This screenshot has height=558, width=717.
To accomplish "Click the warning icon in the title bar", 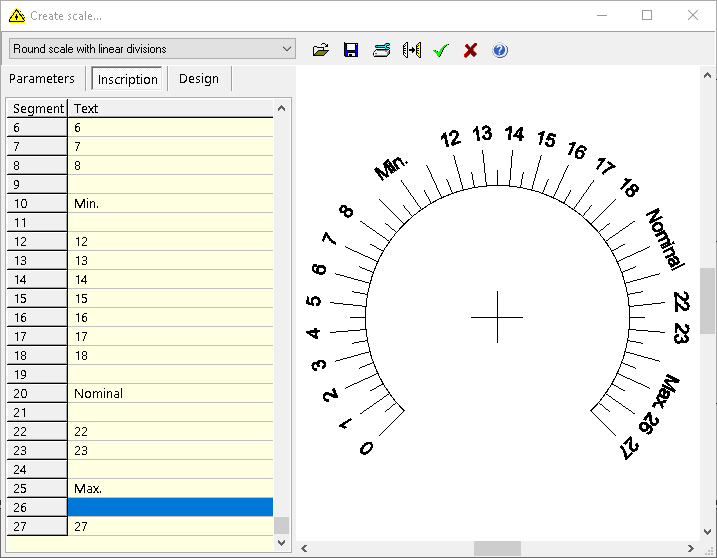I will [x=16, y=16].
